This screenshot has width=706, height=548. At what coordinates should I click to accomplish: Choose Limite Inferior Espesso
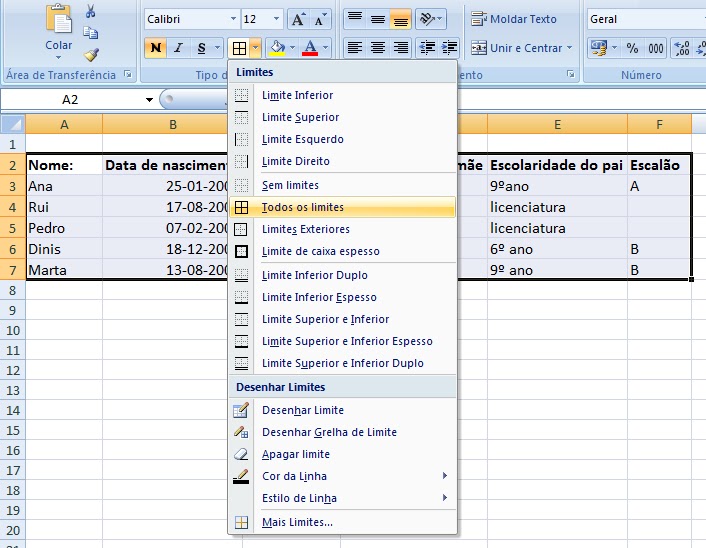click(x=342, y=297)
